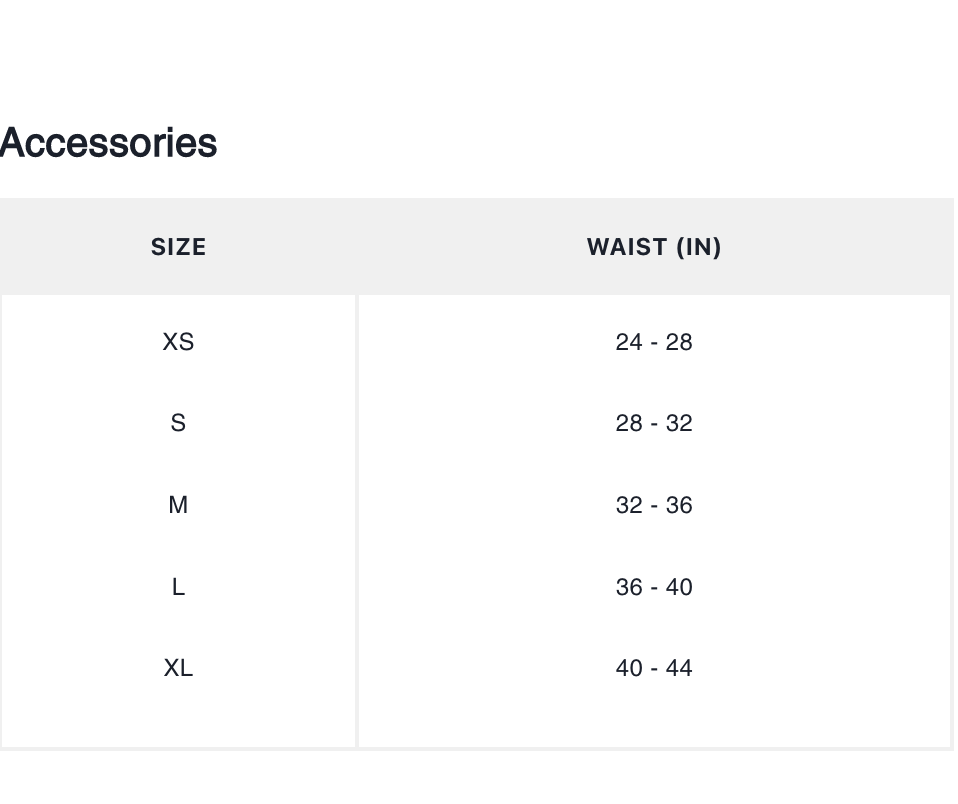Select the XL size cell
The image size is (958, 804).
tap(178, 668)
